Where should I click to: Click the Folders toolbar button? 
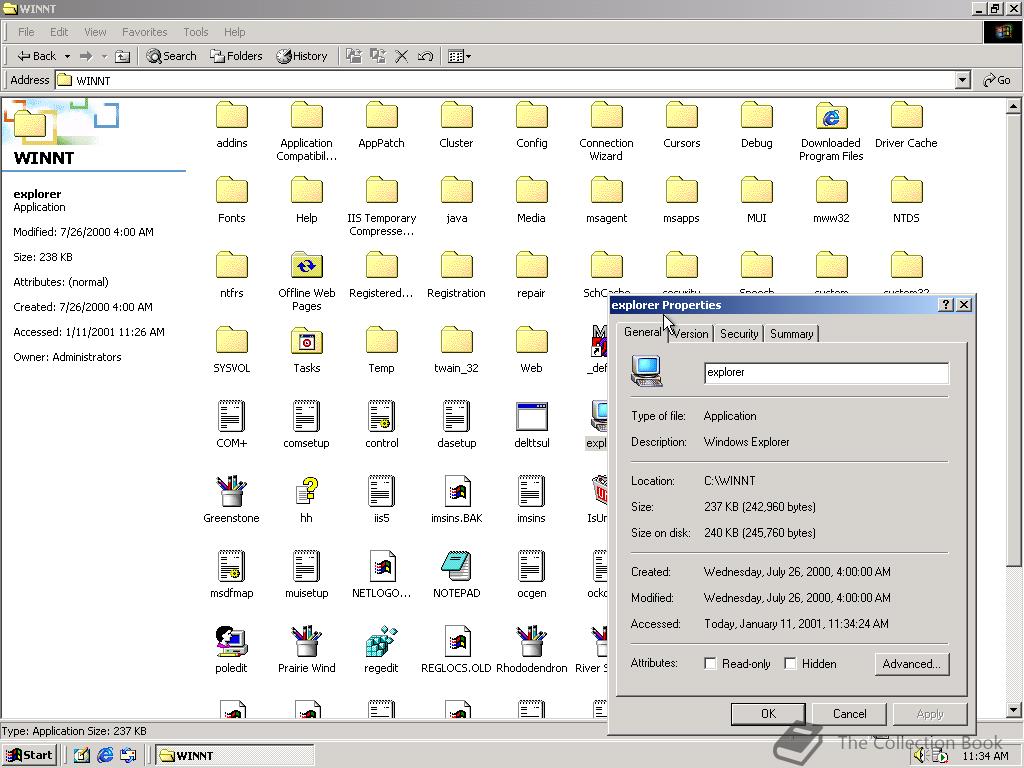point(236,56)
